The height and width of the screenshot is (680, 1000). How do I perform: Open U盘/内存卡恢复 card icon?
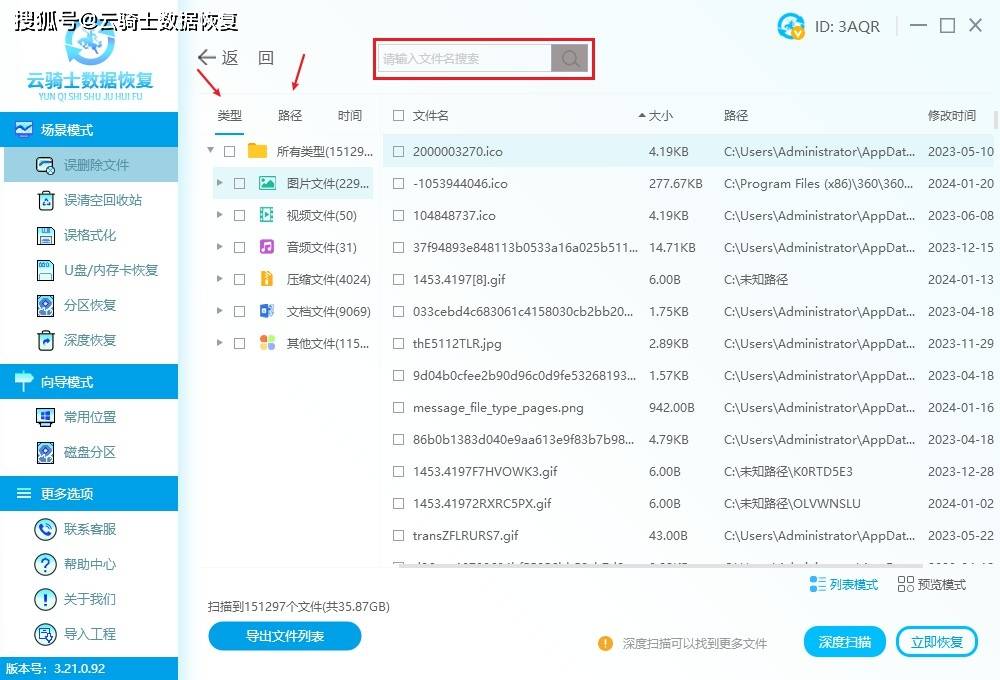point(46,270)
